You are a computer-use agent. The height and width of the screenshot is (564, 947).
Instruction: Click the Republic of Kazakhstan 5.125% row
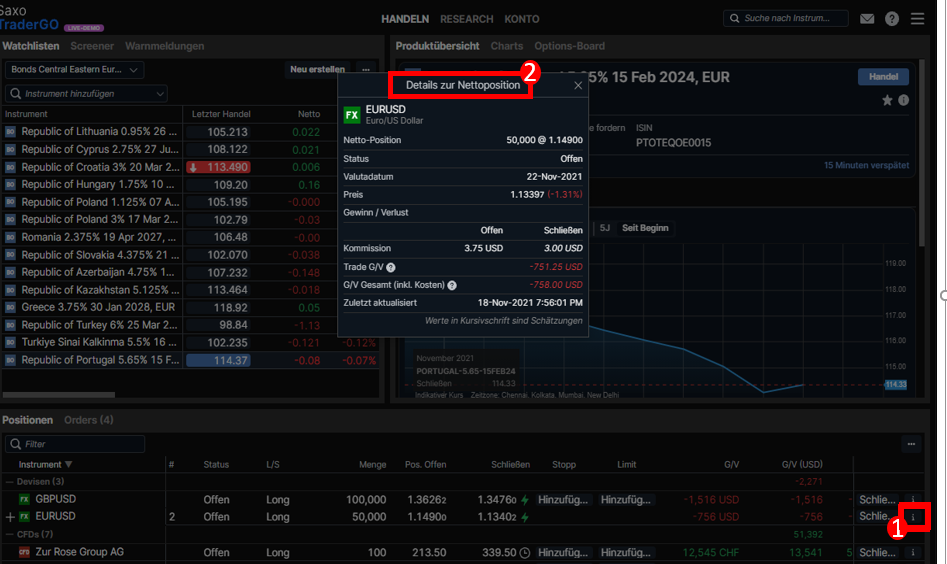pos(191,290)
